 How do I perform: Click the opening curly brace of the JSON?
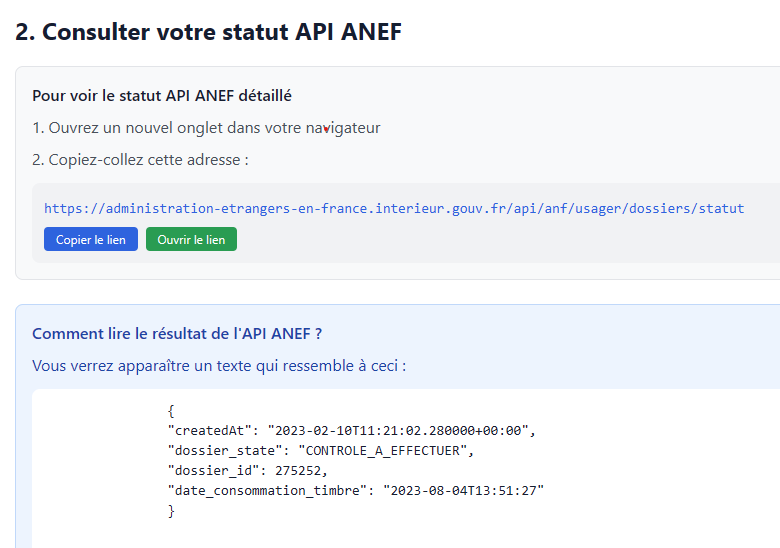(x=172, y=410)
